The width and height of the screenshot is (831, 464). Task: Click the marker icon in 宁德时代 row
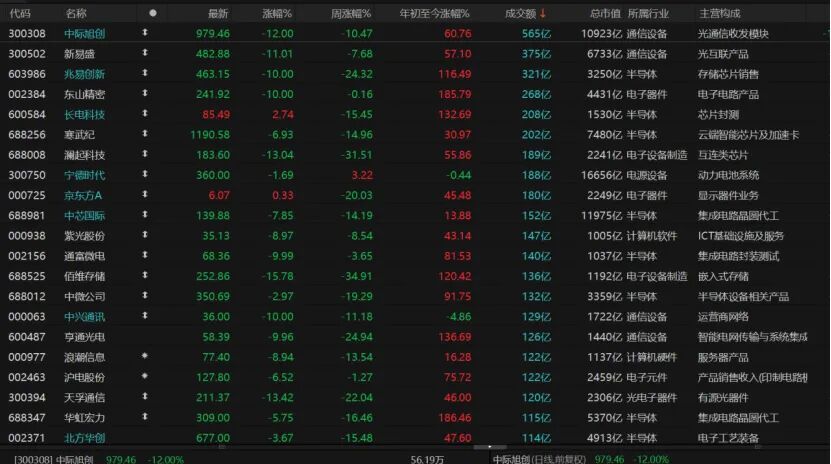tap(145, 174)
